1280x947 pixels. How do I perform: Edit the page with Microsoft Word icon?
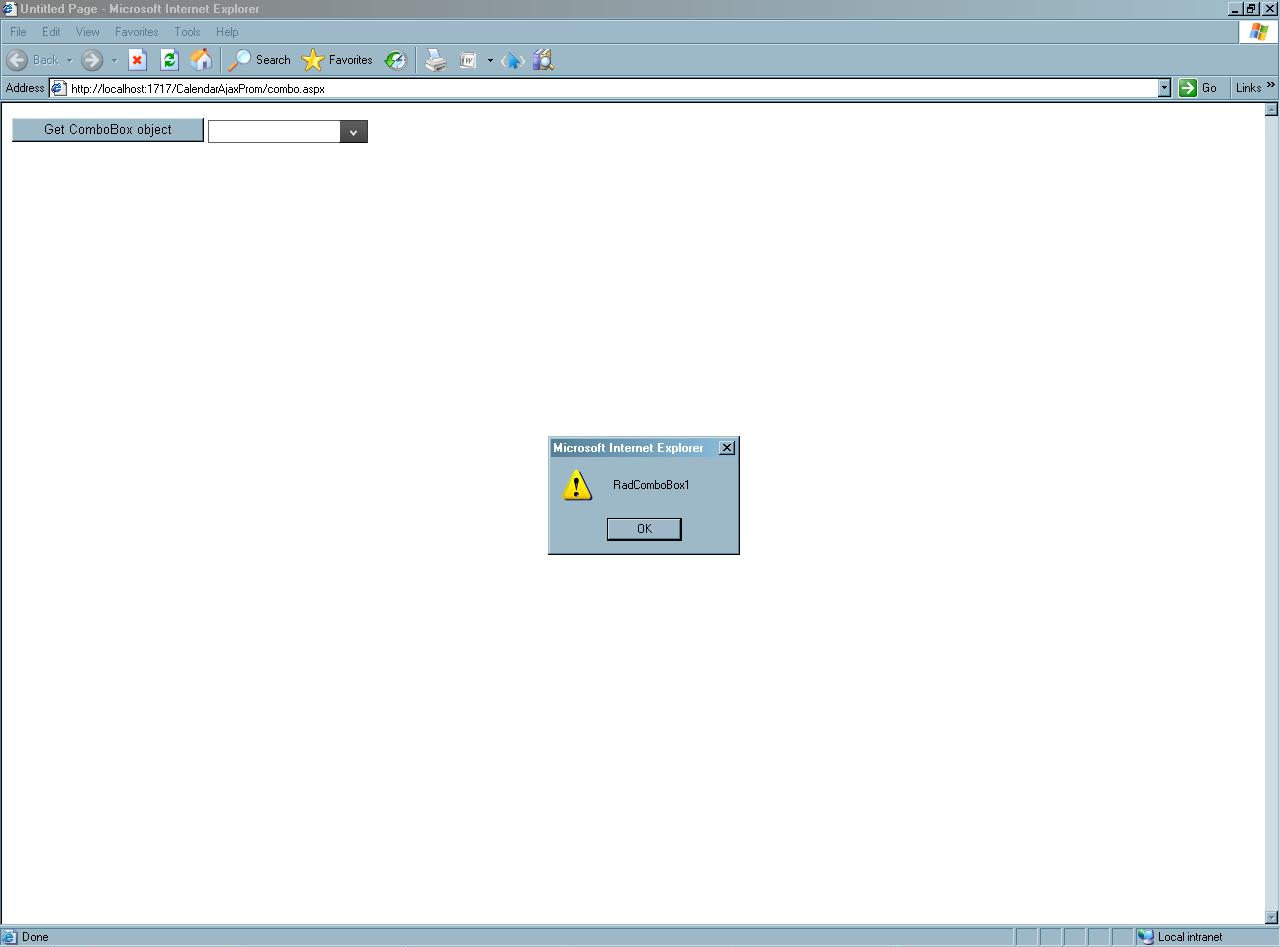pos(468,60)
